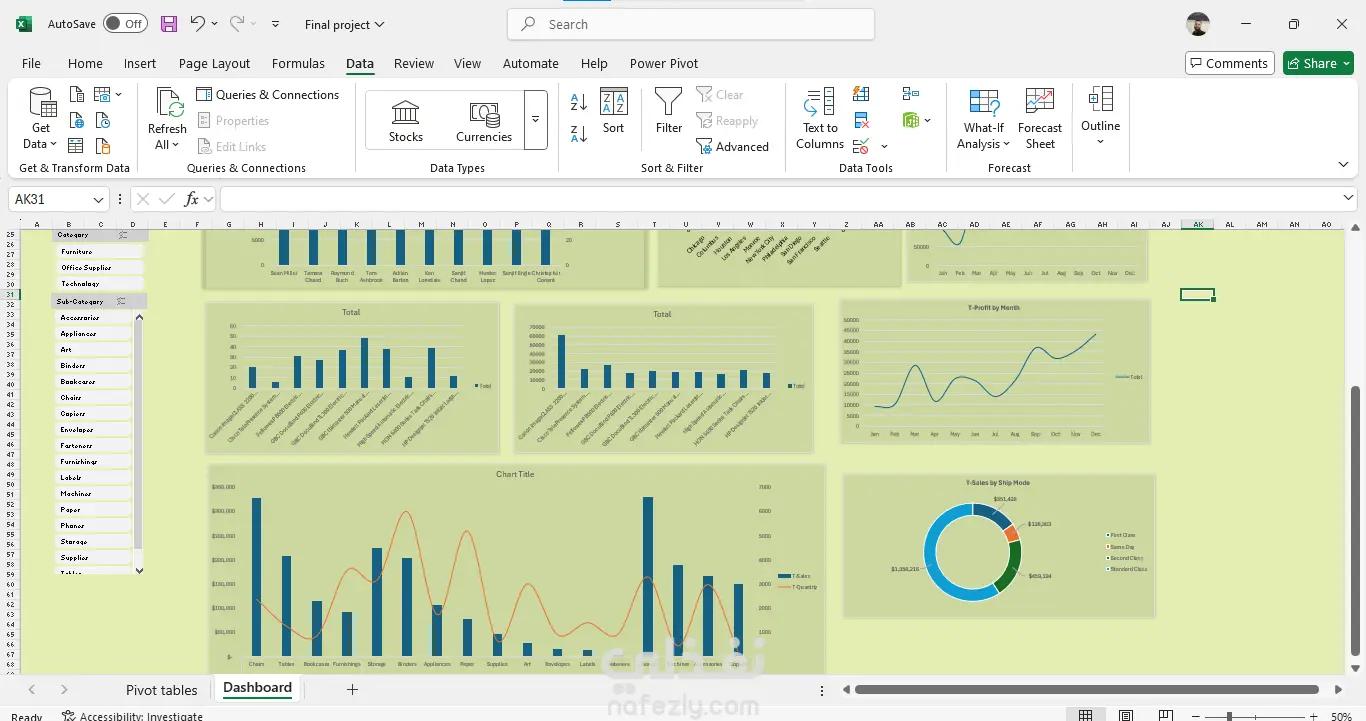Screen dimensions: 1366x721
Task: Select Machines in Sub-Category slicer
Action: (x=93, y=494)
